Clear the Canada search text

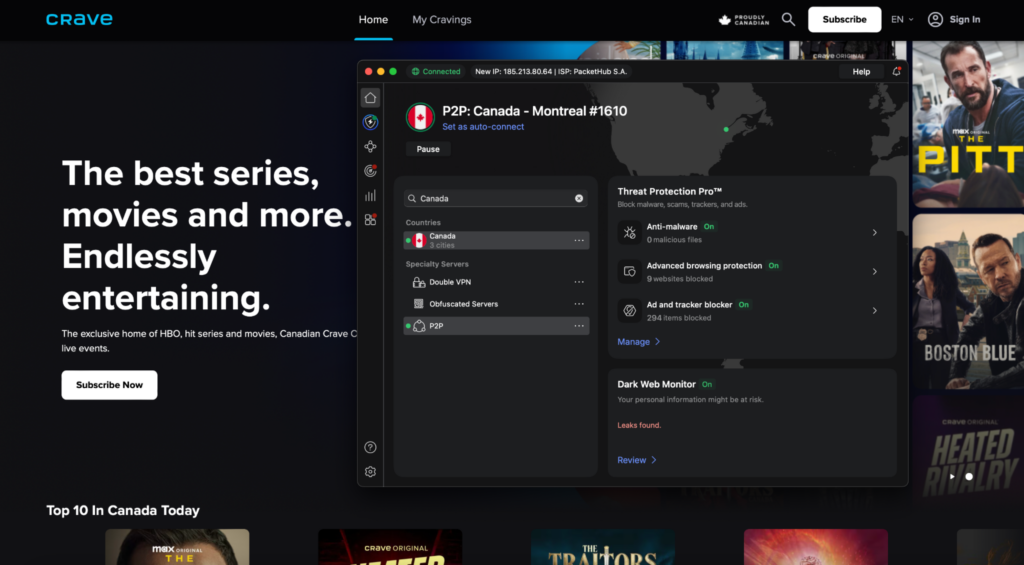point(579,199)
